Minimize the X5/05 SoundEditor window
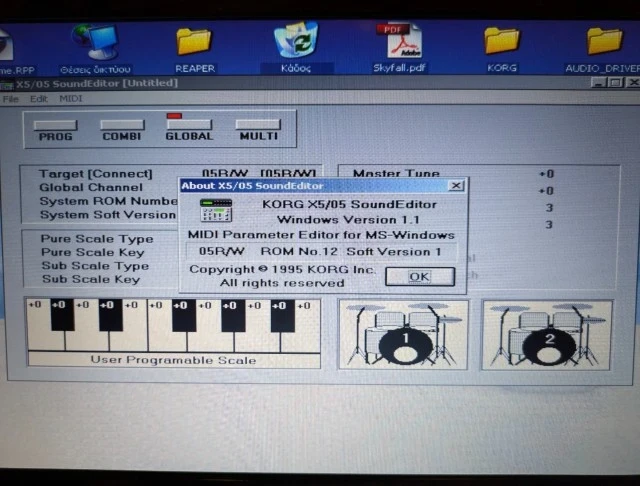Viewport: 640px width, 486px height. coord(598,82)
